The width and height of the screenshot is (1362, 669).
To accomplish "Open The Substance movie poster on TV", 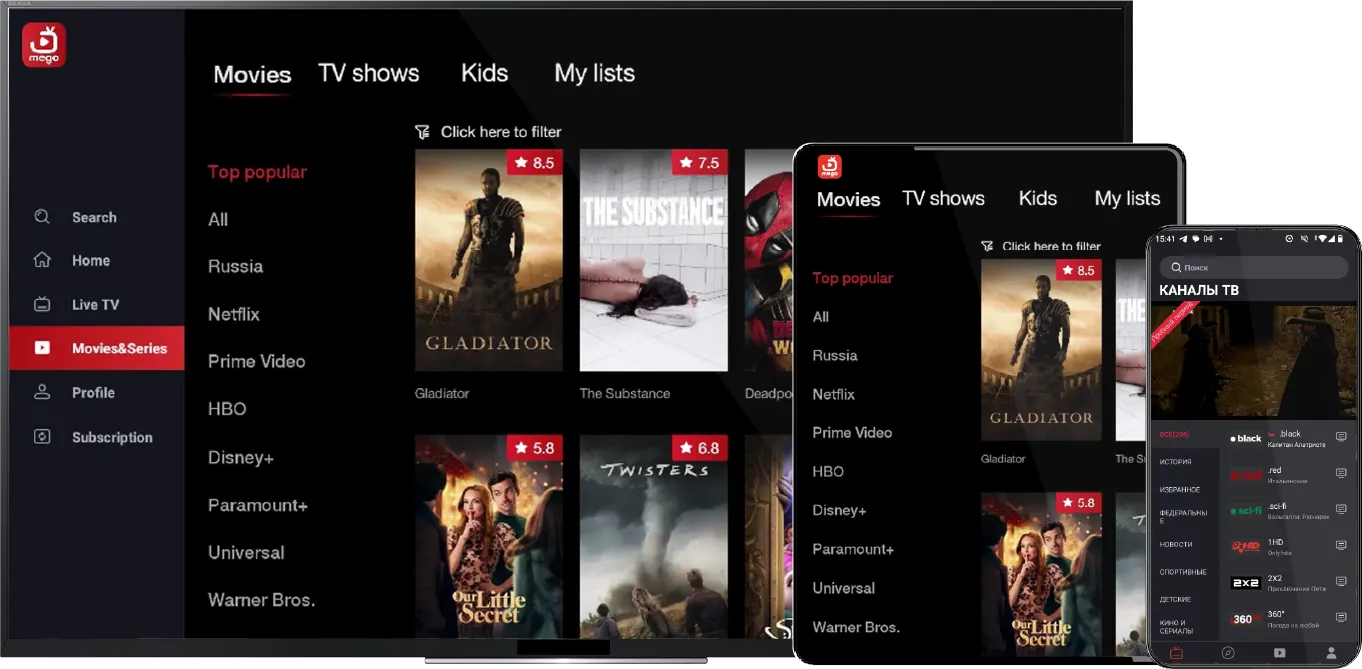I will coord(653,260).
